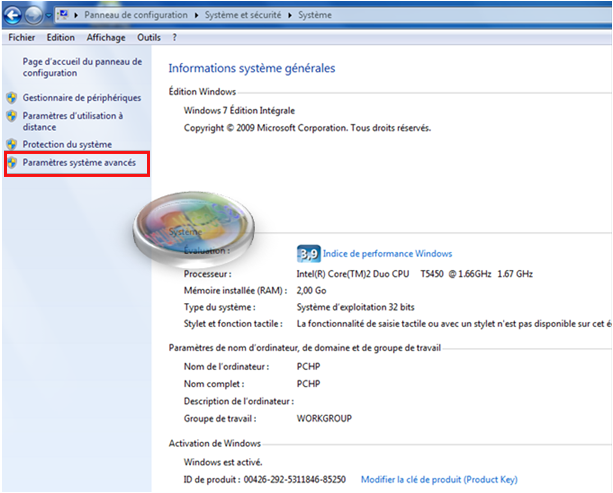The width and height of the screenshot is (613, 493).
Task: Click shield icon beside Paramètres système avancés
Action: tap(12, 162)
